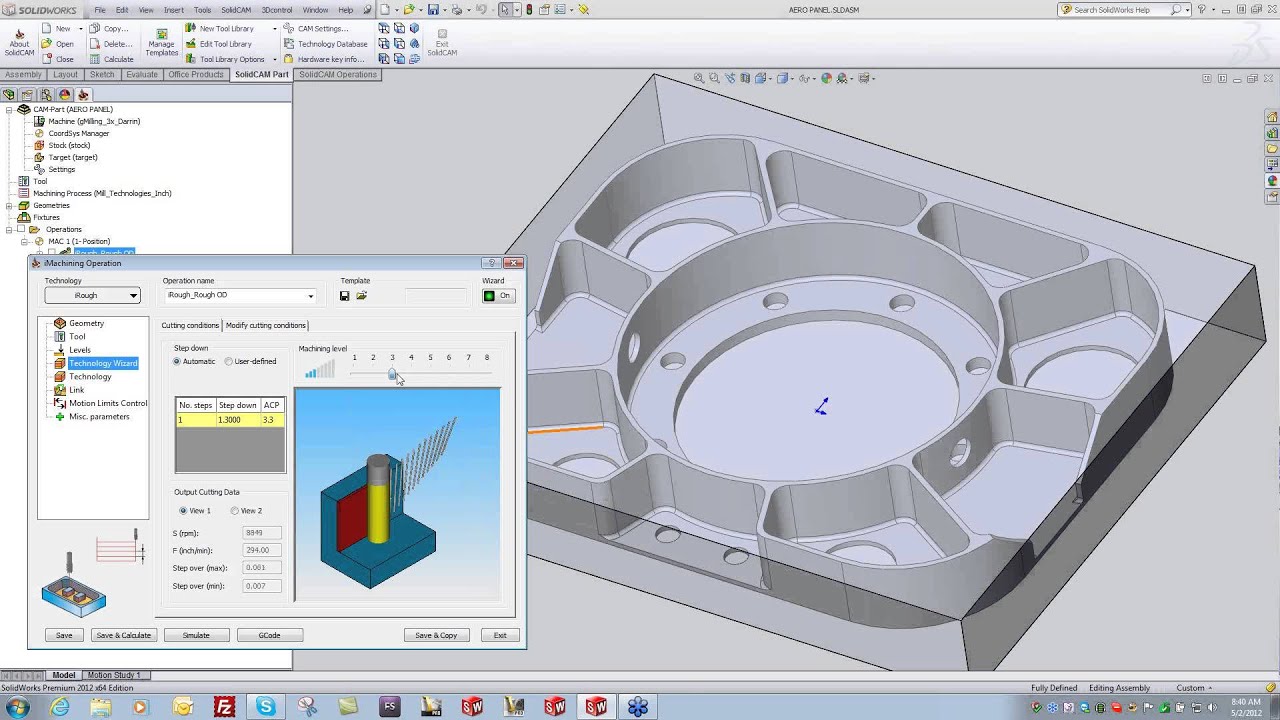The width and height of the screenshot is (1280, 720).
Task: Move the Machining level slider handle
Action: tap(392, 373)
